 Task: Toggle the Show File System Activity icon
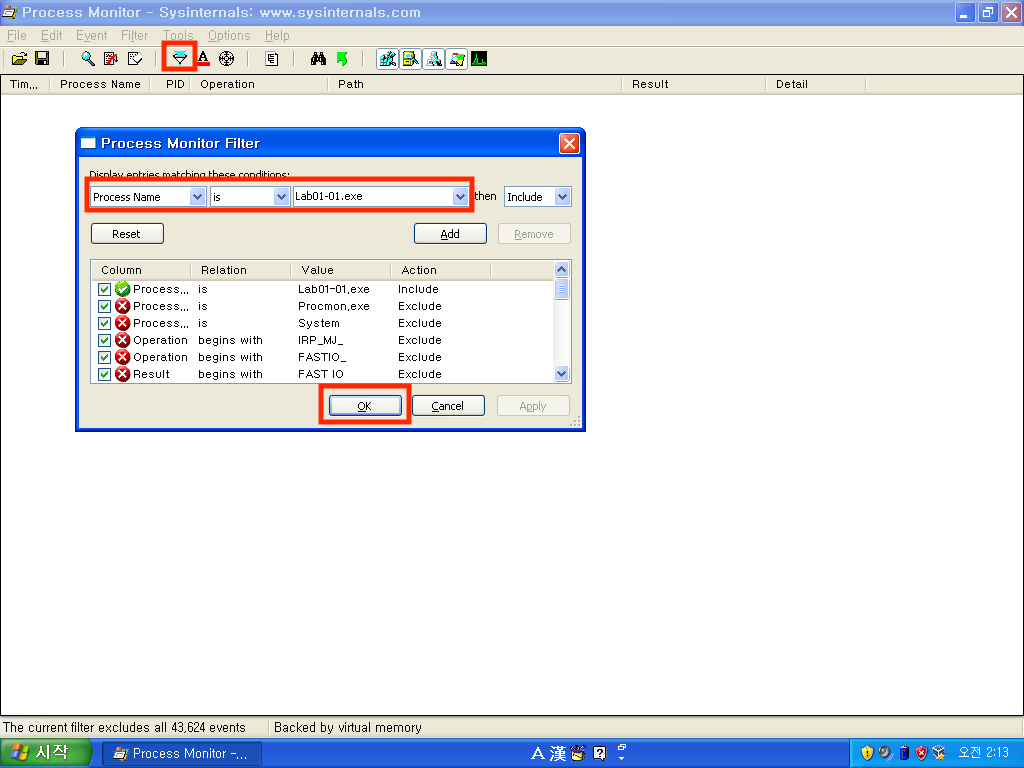pos(410,59)
